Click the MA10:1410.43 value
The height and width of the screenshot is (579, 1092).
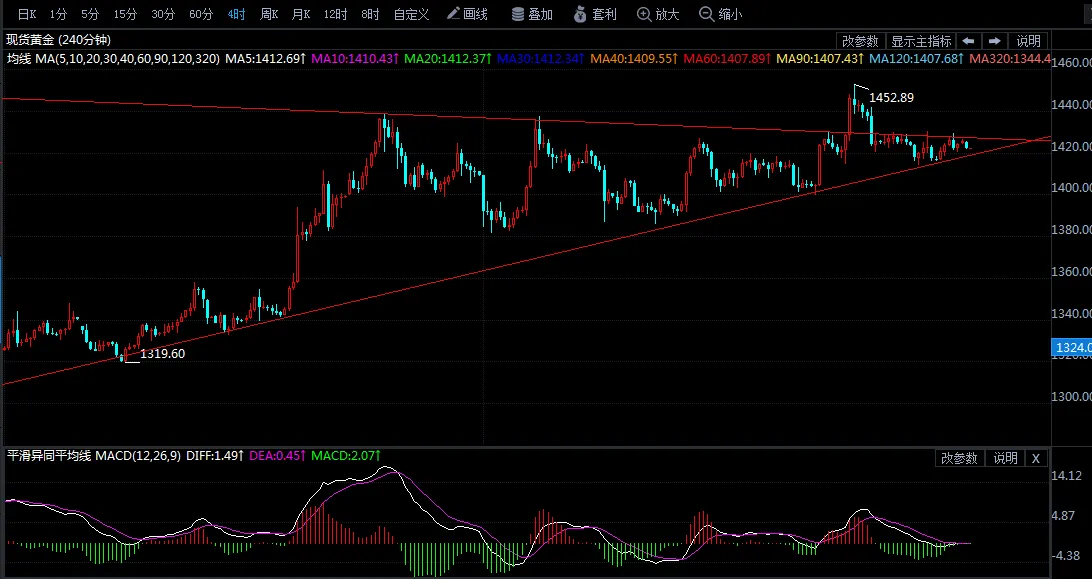(x=355, y=59)
